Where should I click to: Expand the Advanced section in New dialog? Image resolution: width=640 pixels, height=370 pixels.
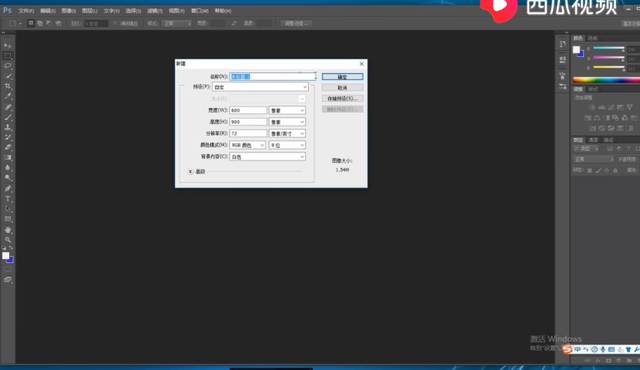(190, 172)
